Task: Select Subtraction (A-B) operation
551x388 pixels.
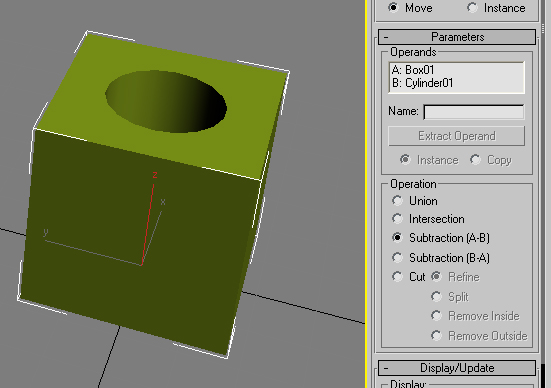Action: coord(397,238)
